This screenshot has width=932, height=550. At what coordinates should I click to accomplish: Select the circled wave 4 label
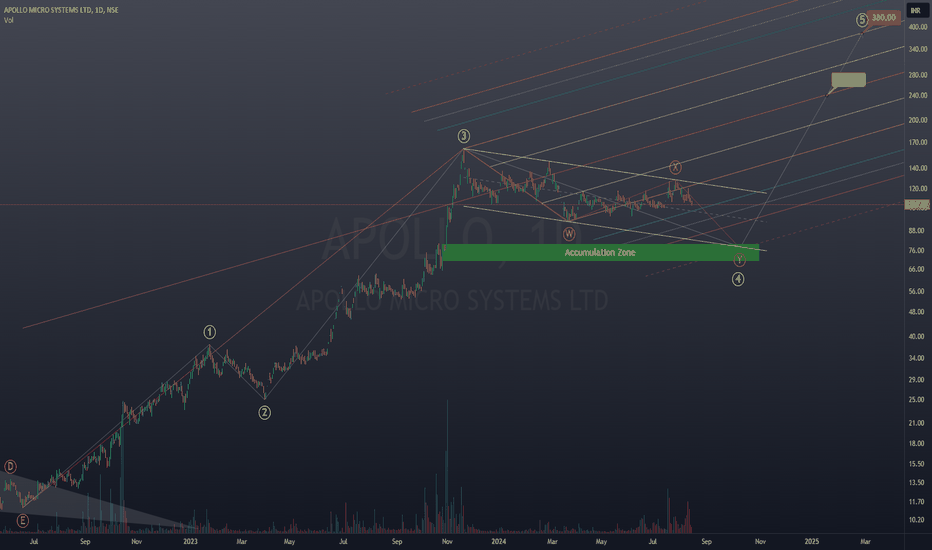738,279
